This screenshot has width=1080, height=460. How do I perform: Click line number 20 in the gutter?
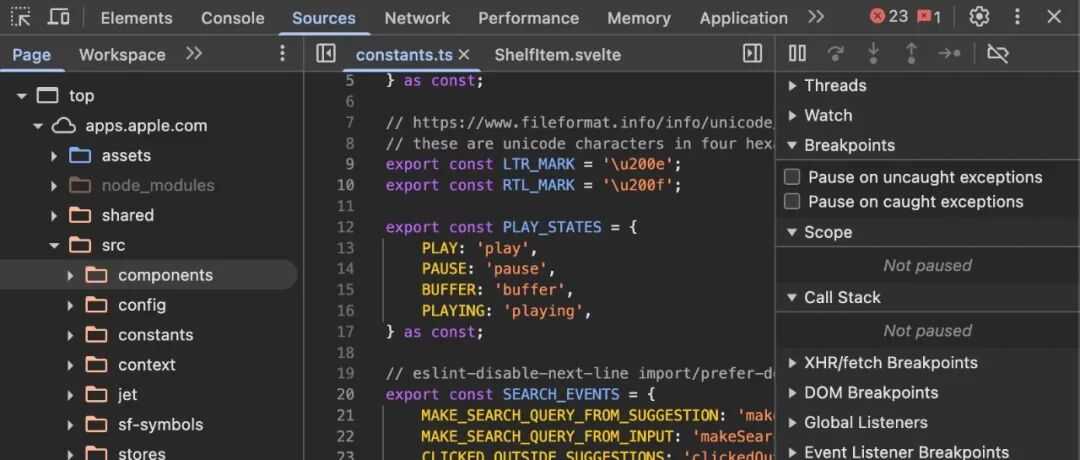[345, 395]
